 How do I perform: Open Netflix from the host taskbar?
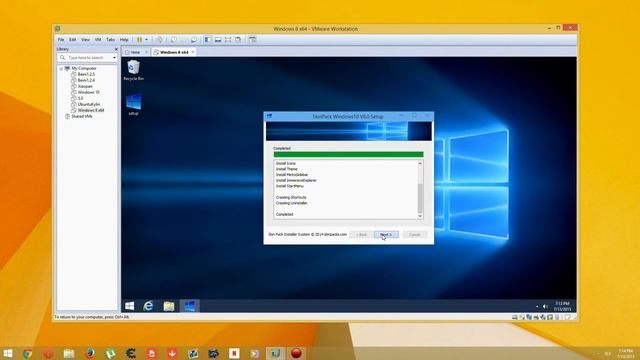(x=234, y=353)
